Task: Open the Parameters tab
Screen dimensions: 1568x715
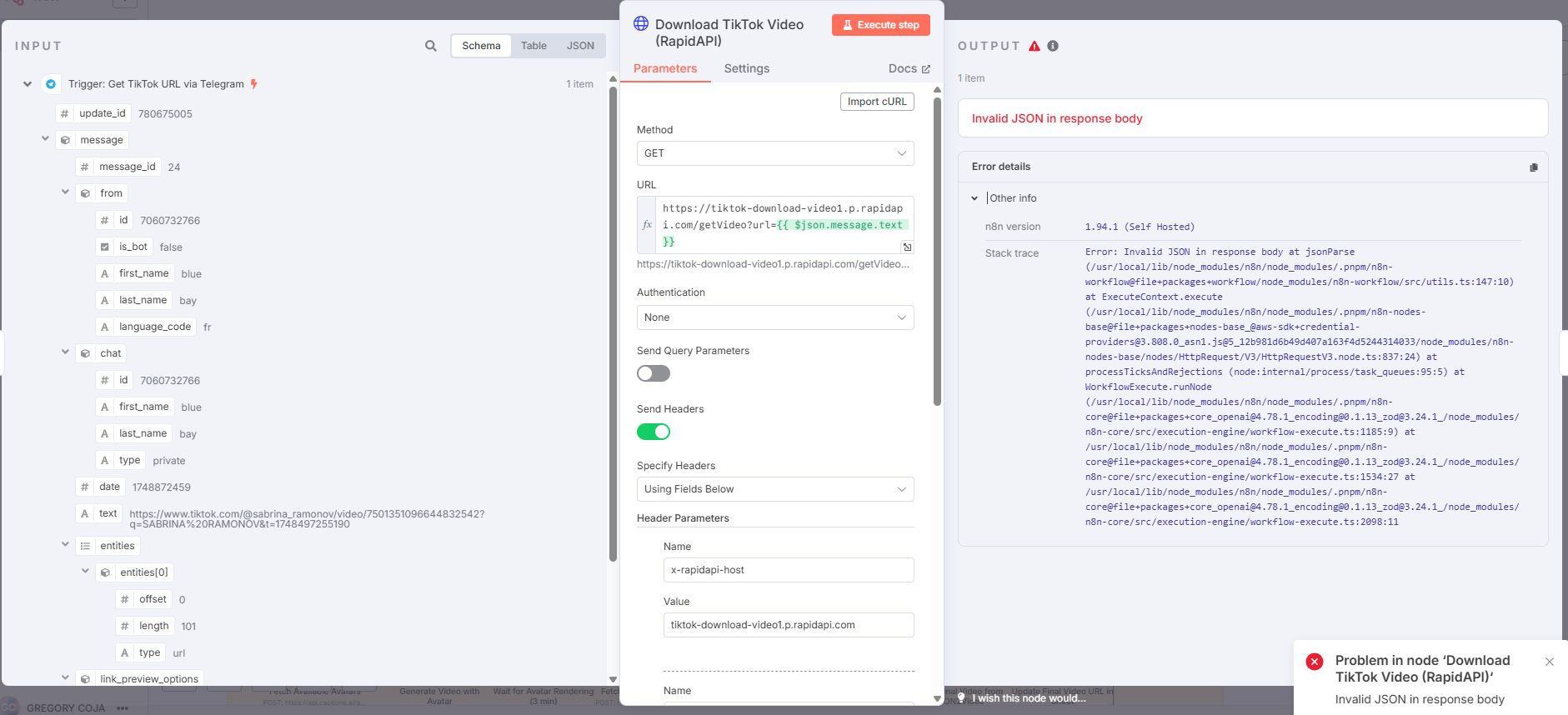Action: pyautogui.click(x=665, y=69)
